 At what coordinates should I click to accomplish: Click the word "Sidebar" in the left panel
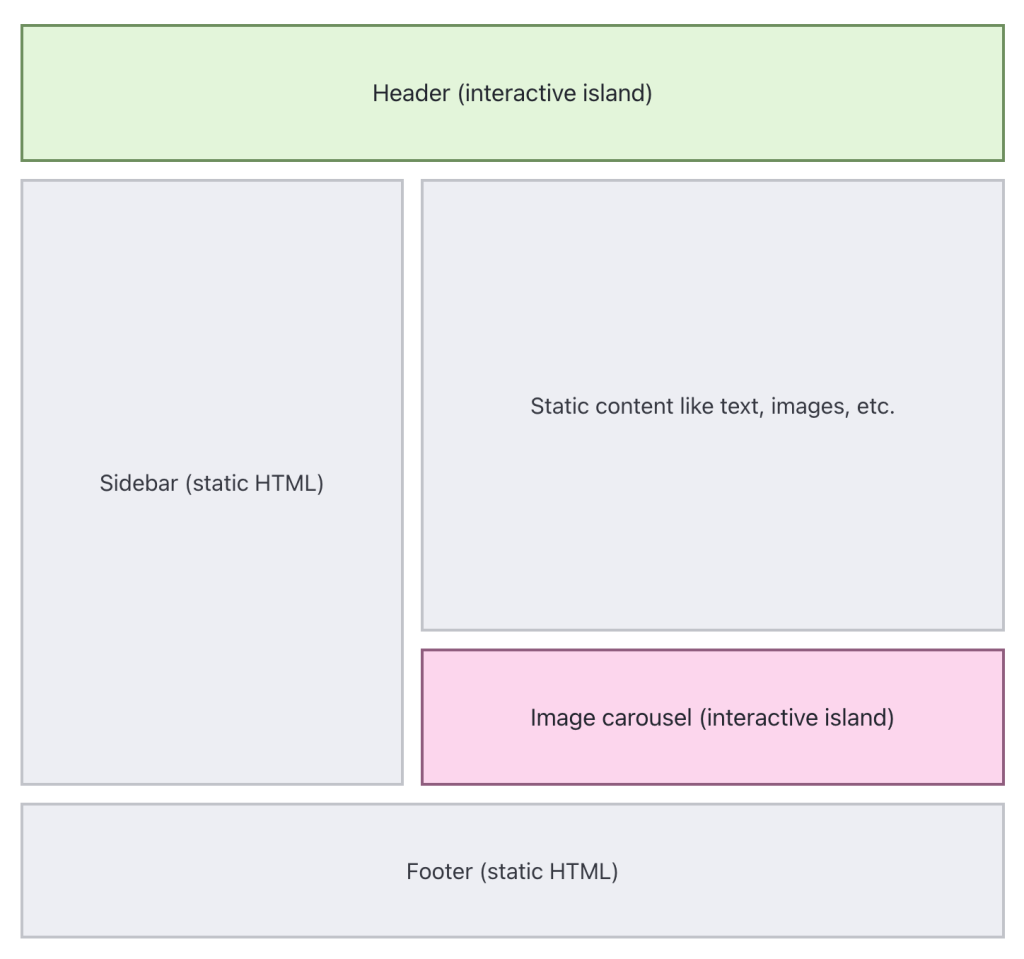click(139, 485)
